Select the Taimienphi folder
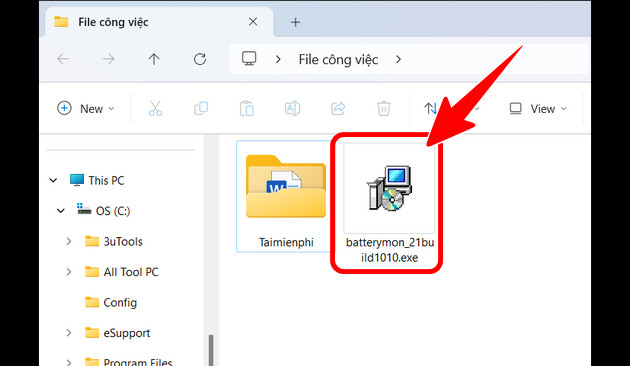630x366 pixels. (286, 196)
